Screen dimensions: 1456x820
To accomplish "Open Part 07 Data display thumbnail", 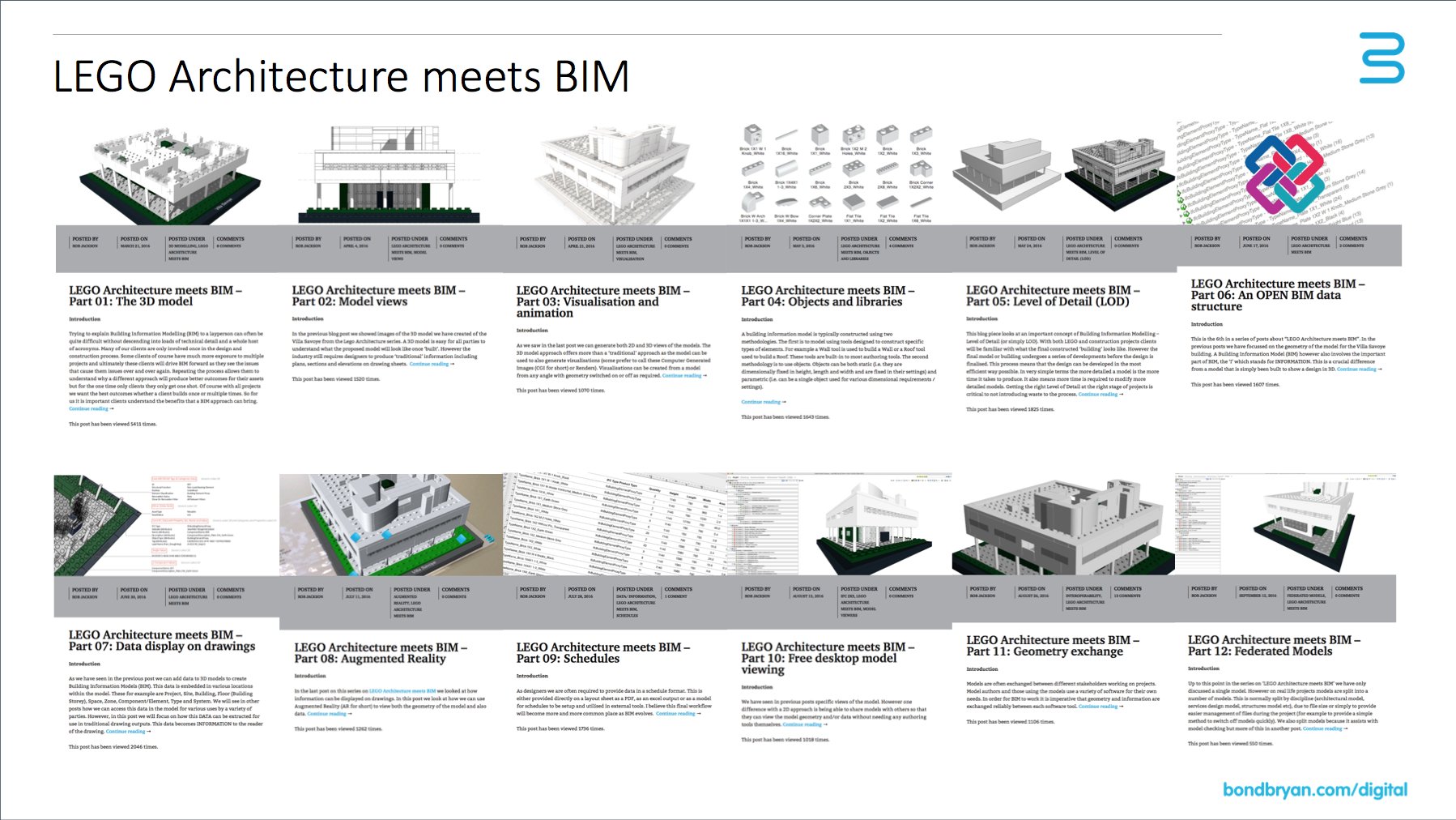I will 166,524.
